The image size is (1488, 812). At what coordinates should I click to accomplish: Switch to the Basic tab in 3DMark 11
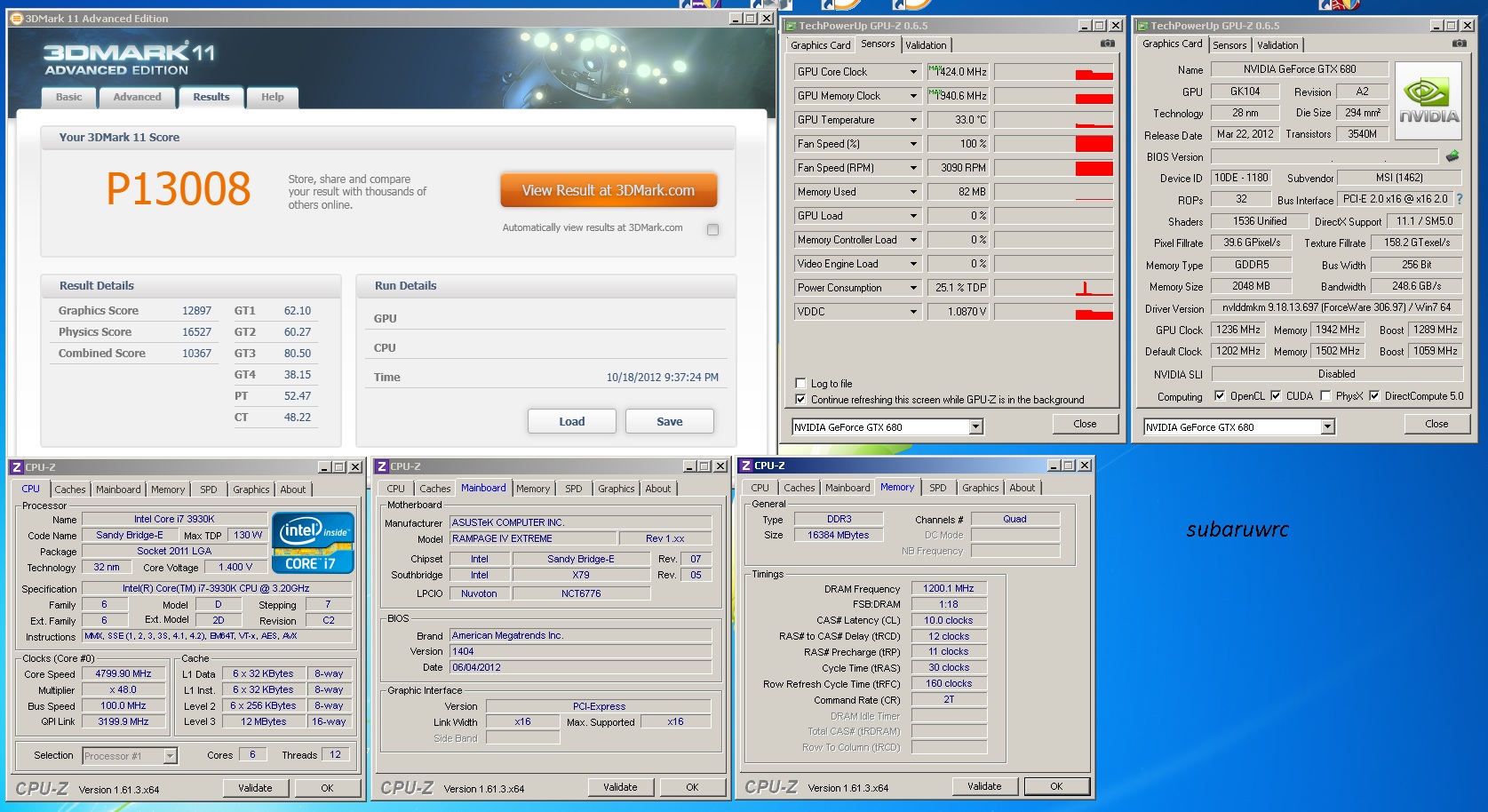coord(68,98)
